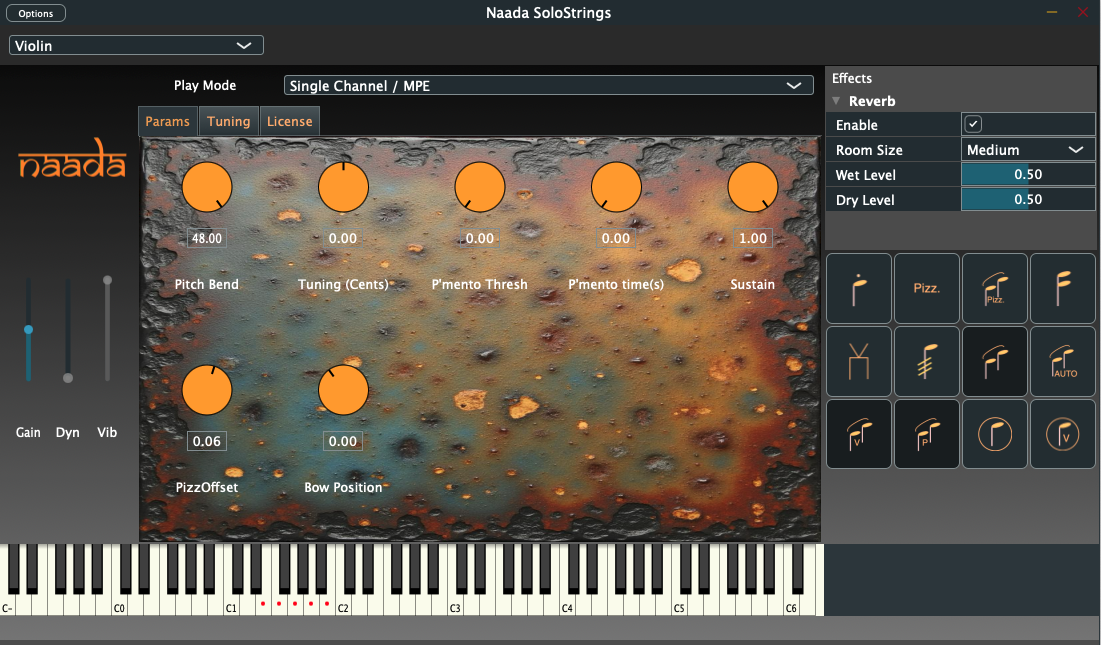The height and width of the screenshot is (645, 1101).
Task: Click the Vib slider handle
Action: click(x=107, y=280)
